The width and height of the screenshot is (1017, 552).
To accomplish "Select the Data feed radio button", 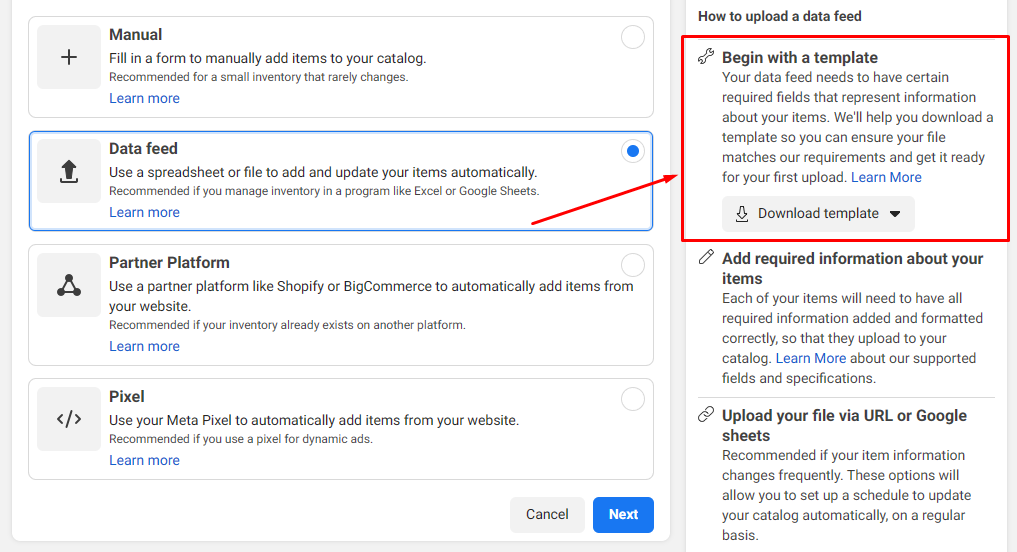I will click(x=633, y=152).
